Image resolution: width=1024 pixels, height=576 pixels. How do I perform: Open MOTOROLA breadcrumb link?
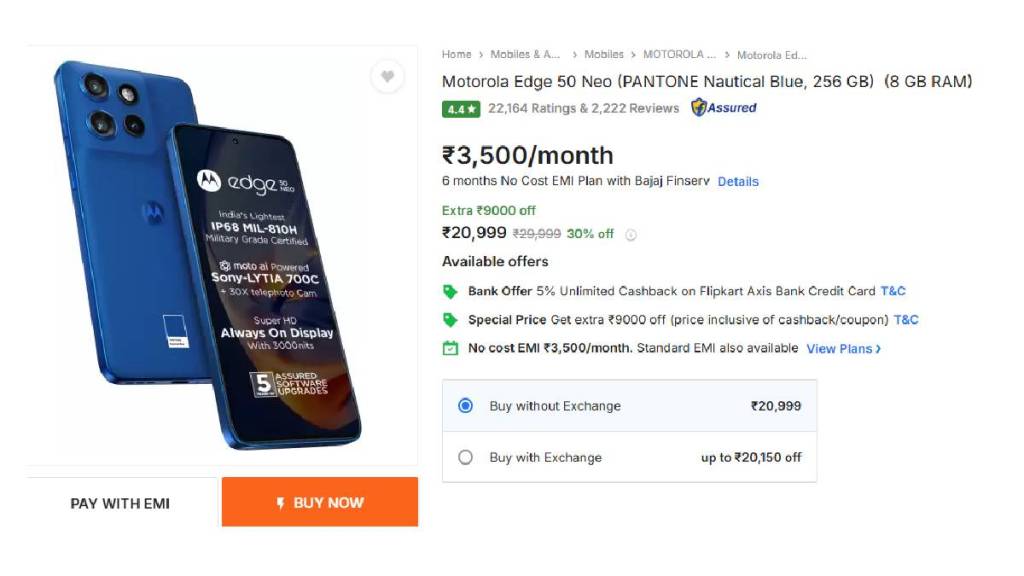click(679, 55)
